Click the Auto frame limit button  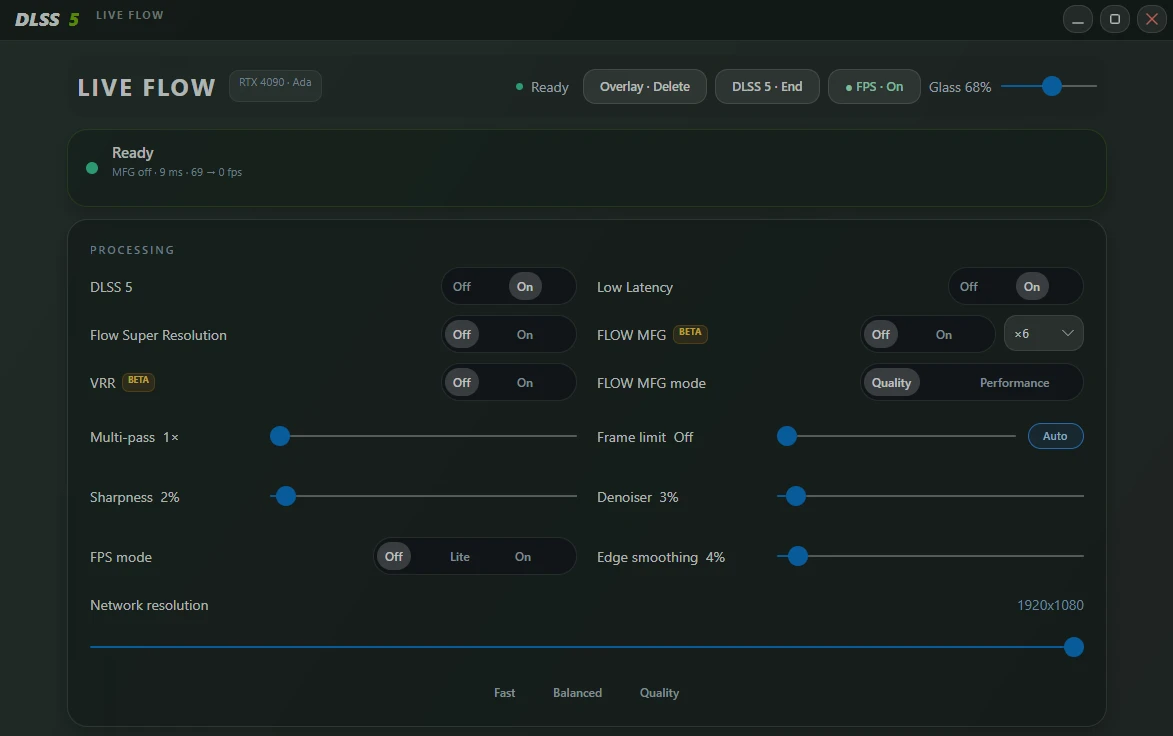(1056, 436)
